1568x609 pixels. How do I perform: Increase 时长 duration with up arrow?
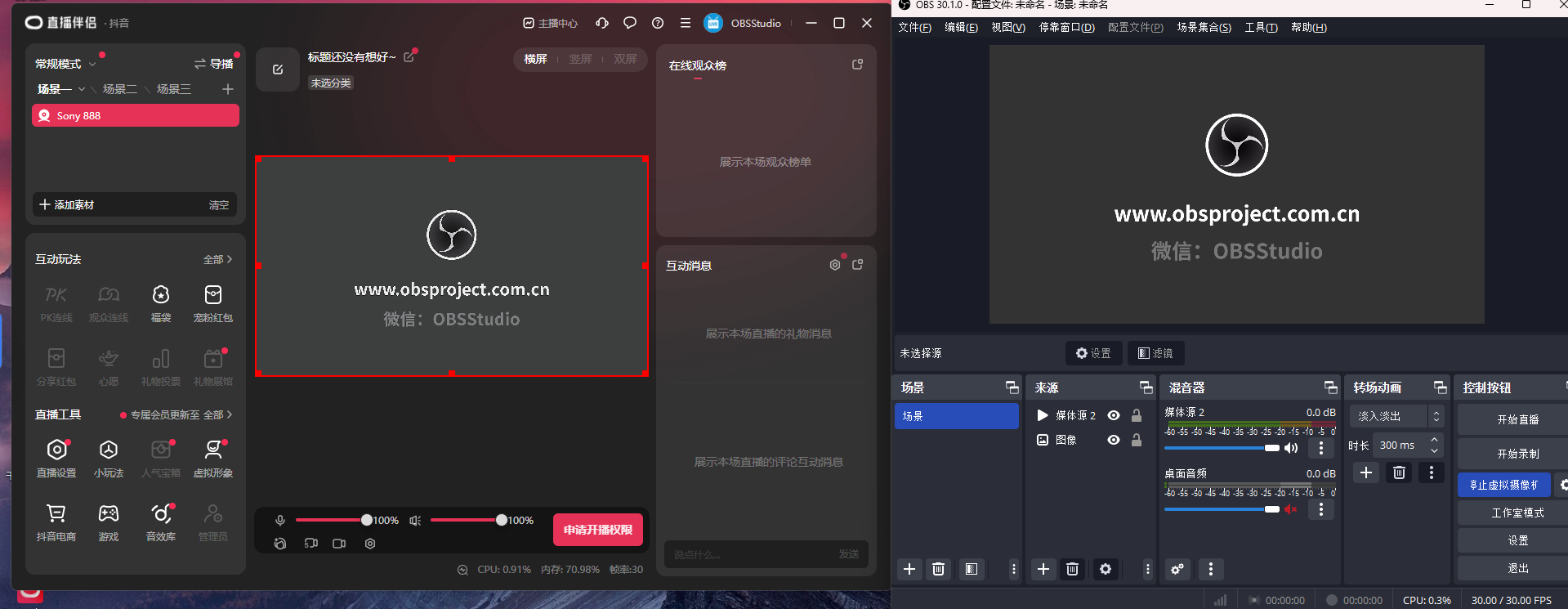point(1434,440)
